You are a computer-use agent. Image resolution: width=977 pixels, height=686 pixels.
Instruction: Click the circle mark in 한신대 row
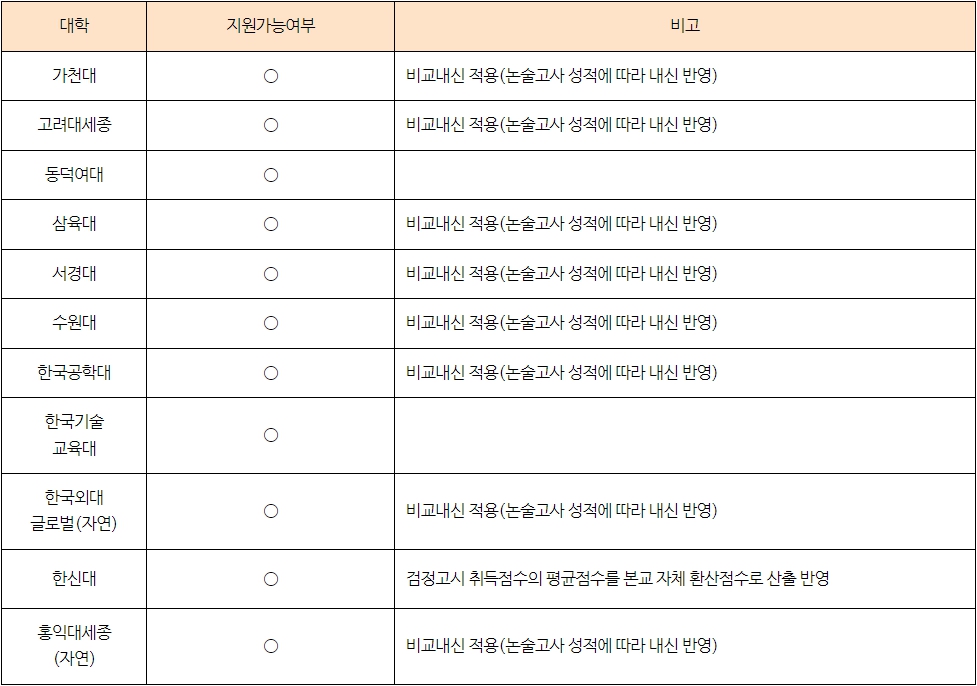coord(270,579)
